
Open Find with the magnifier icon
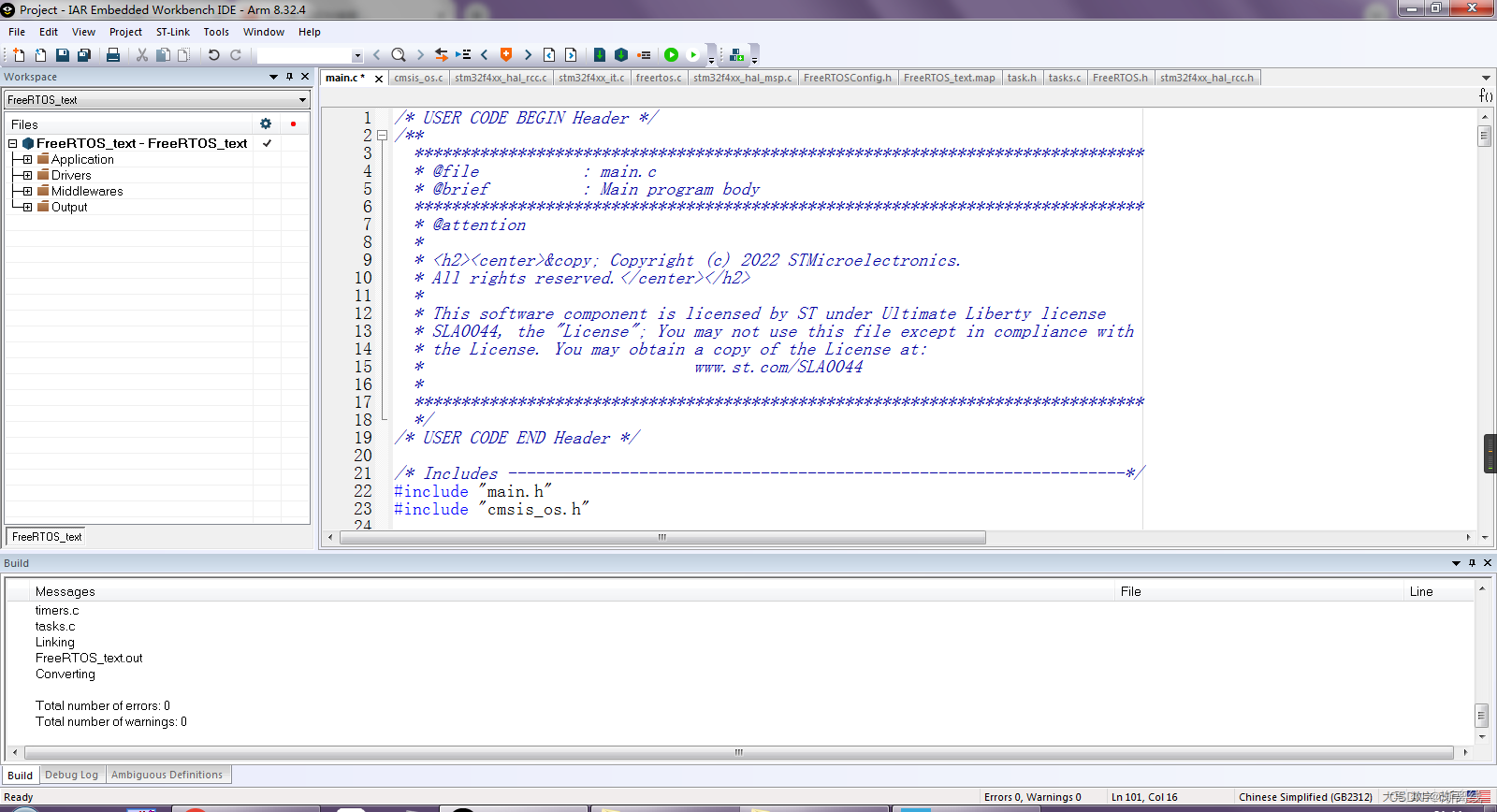(x=399, y=55)
